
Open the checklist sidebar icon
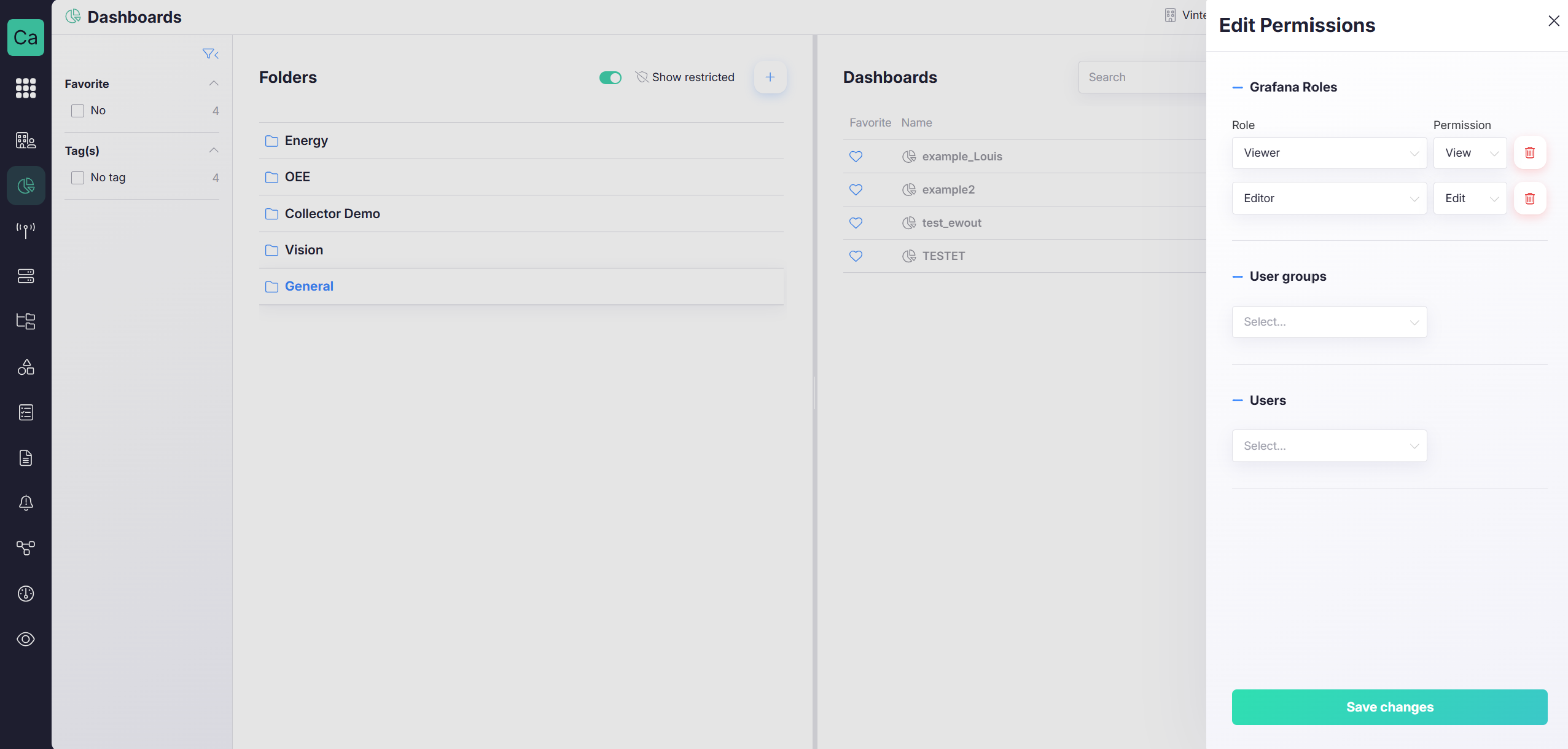tap(26, 412)
